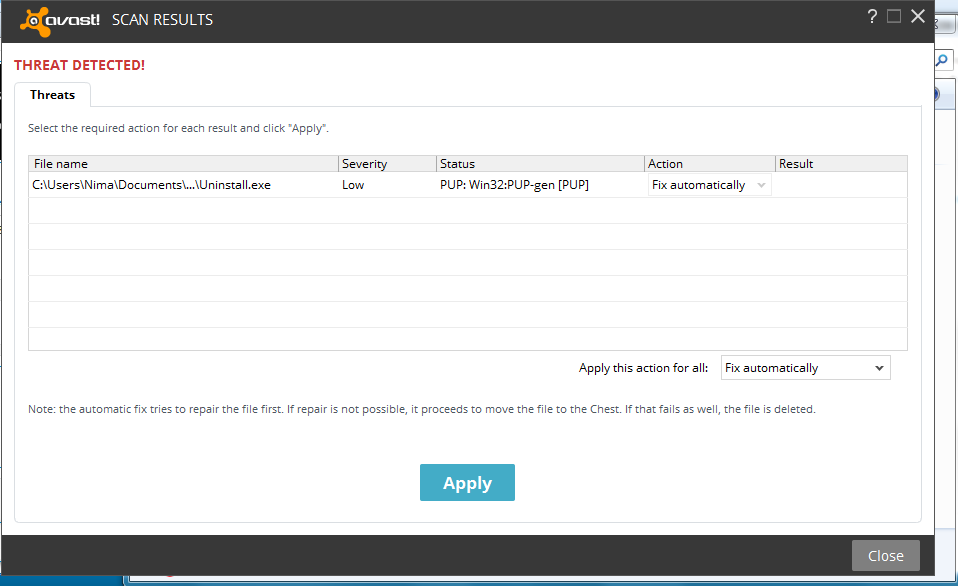Click the Status column header

[540, 164]
